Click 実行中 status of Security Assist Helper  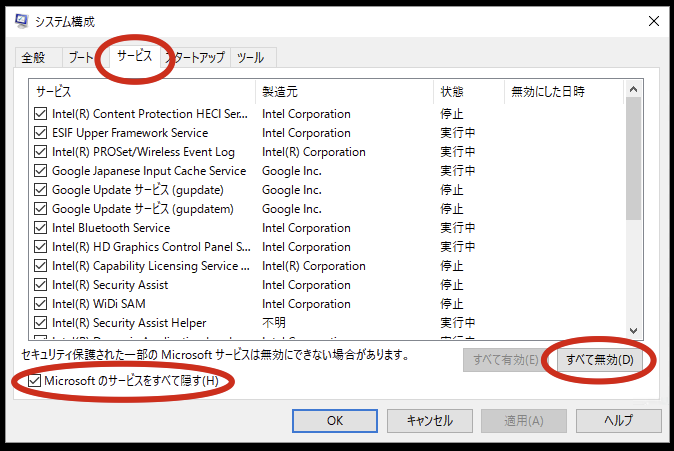pyautogui.click(x=458, y=323)
